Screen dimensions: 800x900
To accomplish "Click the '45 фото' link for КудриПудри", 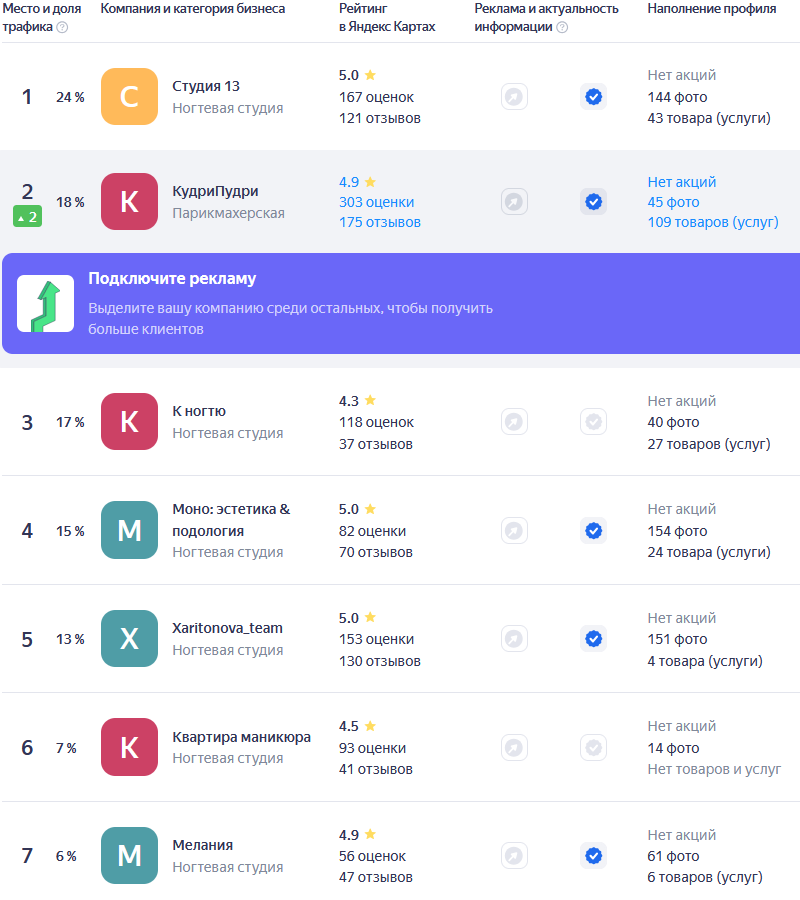I will point(673,202).
